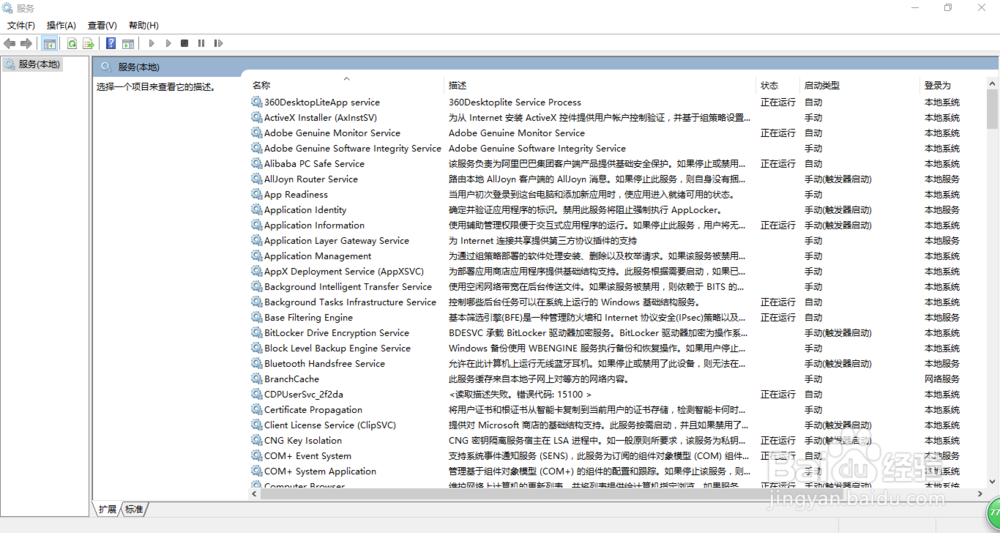This screenshot has height=533, width=1000.
Task: Click gear icon of Certificate Propagation row
Action: [x=256, y=409]
